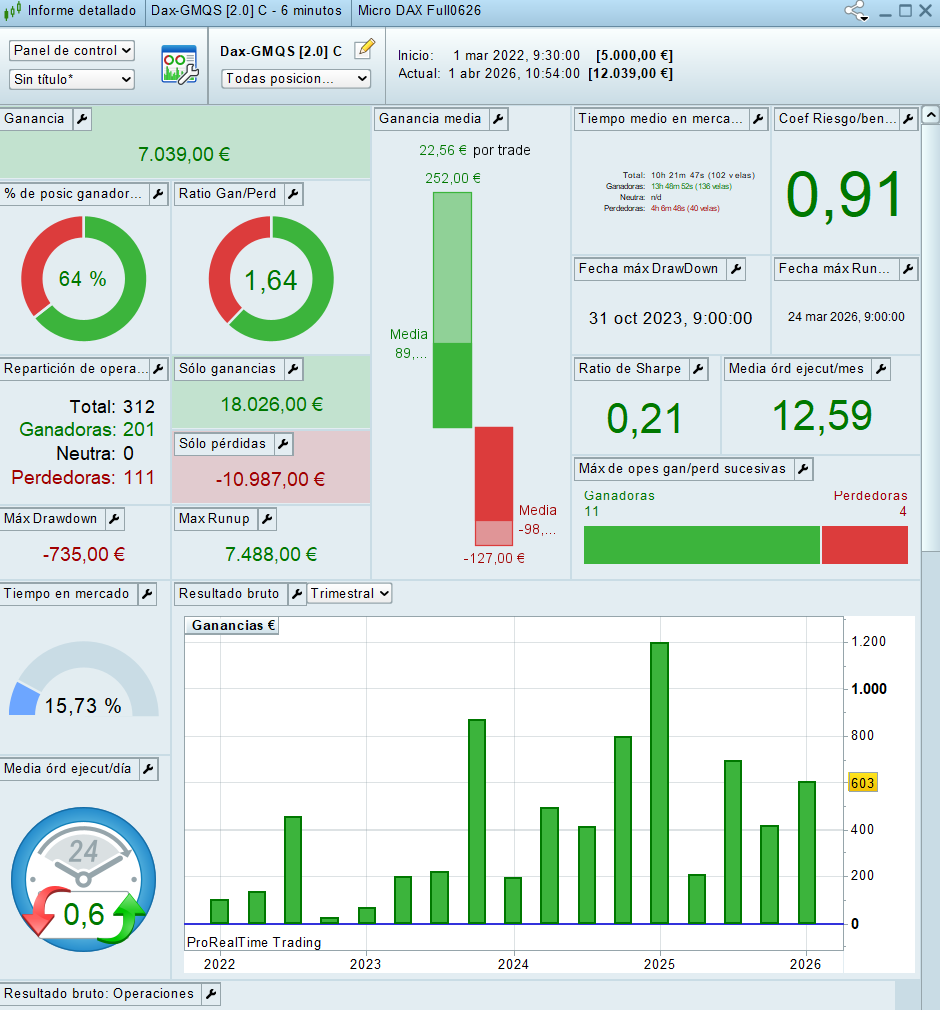Click the wrench beside Ratio Gan/Perd
Screen dimensions: 940x1010
[293, 194]
